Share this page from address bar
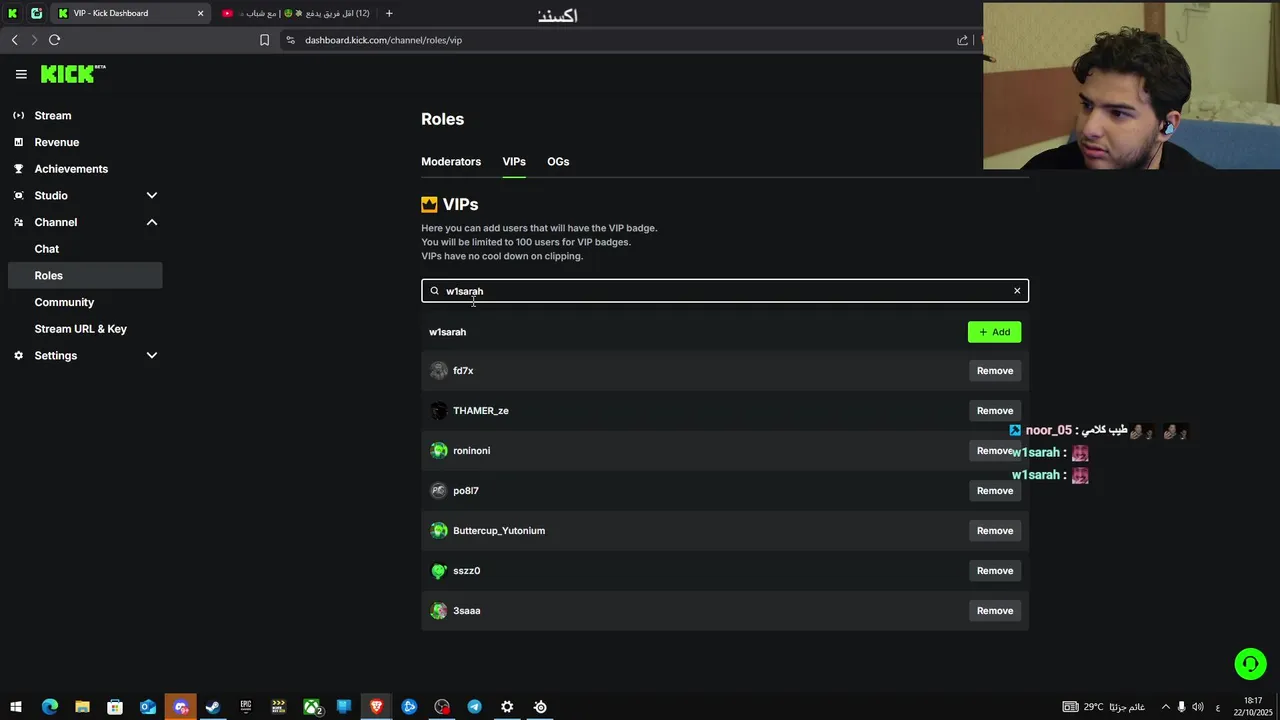The image size is (1280, 720). (x=962, y=40)
